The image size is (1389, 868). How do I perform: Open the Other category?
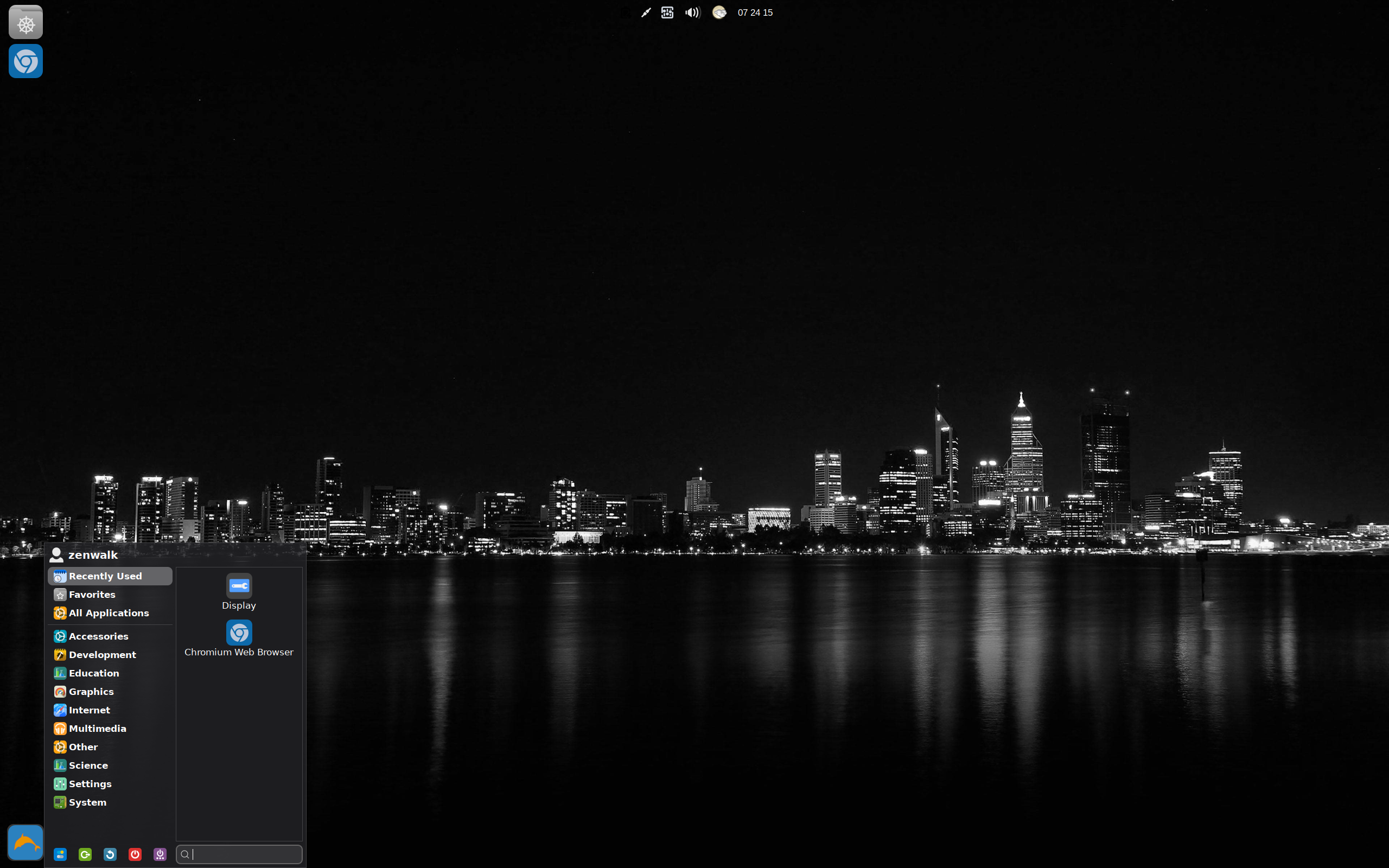pyautogui.click(x=110, y=747)
